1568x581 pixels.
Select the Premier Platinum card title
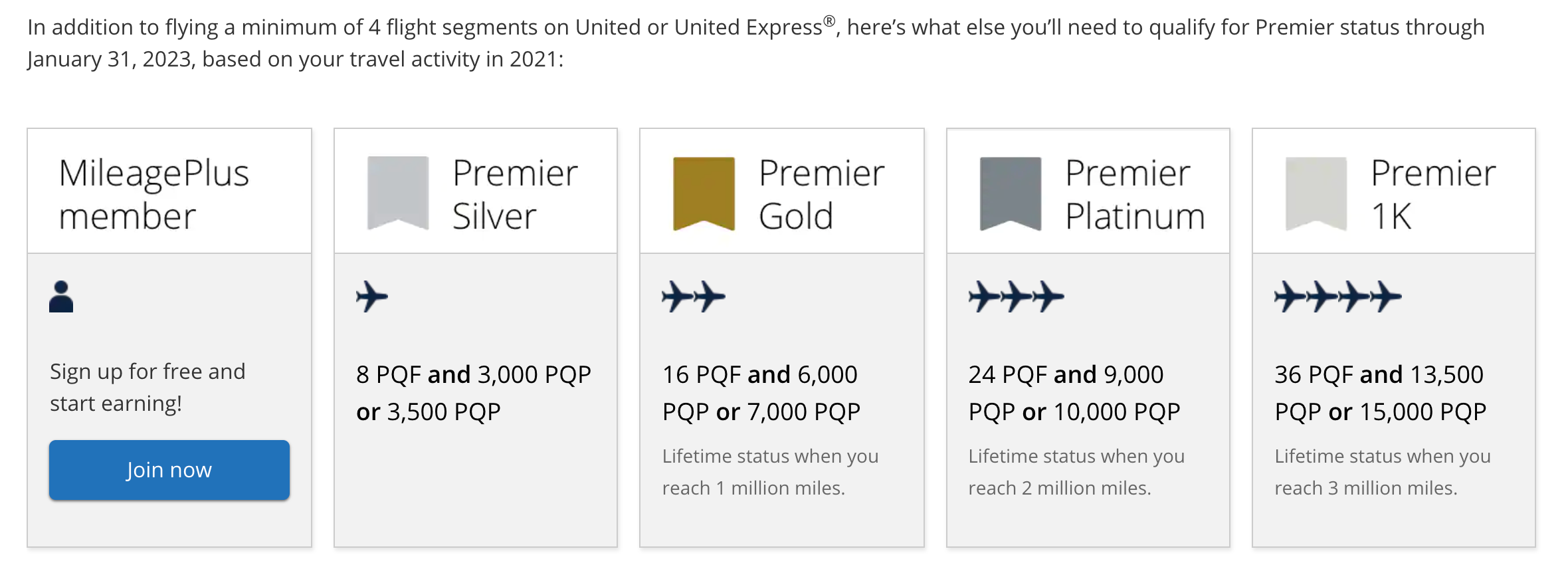coord(1134,194)
